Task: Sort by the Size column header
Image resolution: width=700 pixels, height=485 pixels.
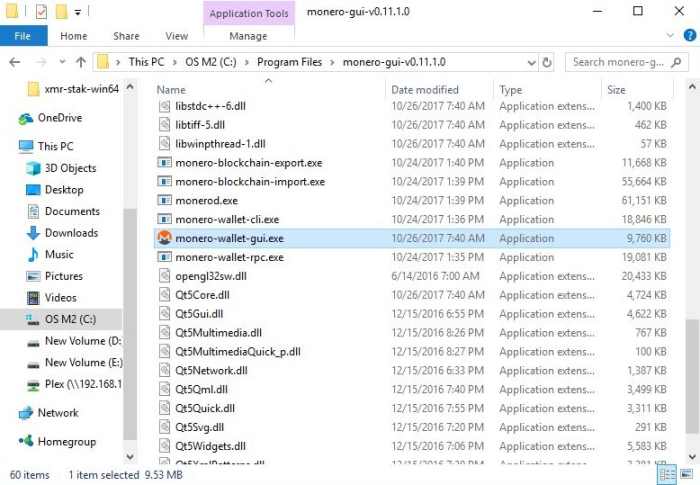Action: tap(616, 90)
